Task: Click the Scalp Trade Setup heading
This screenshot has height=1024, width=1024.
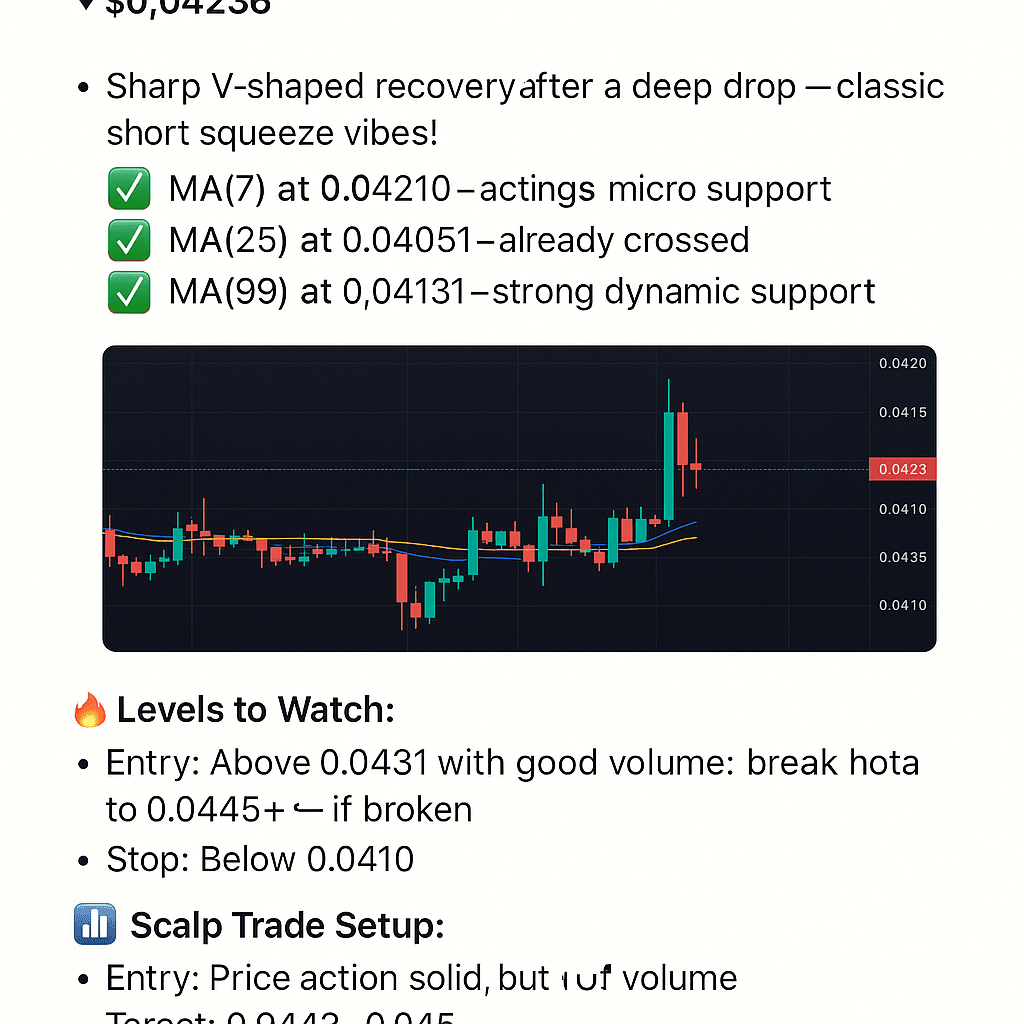Action: coord(287,925)
